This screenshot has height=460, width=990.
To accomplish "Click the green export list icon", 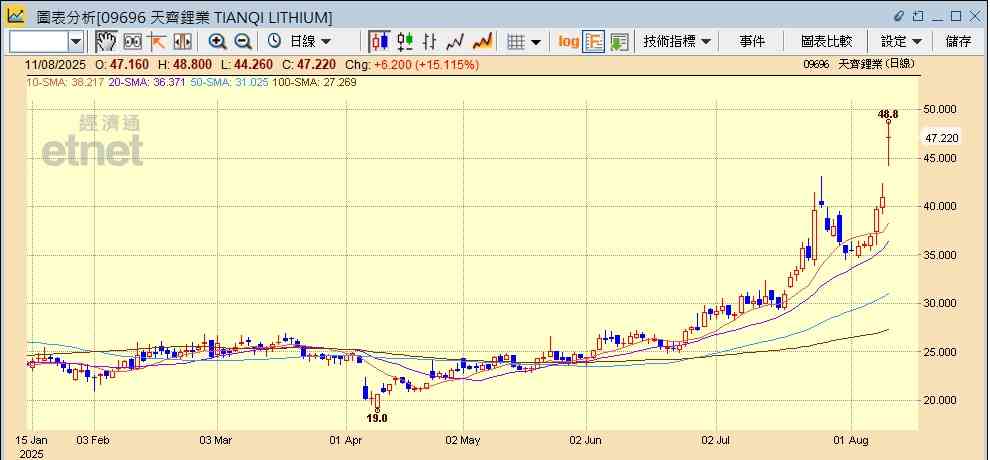I will (619, 42).
